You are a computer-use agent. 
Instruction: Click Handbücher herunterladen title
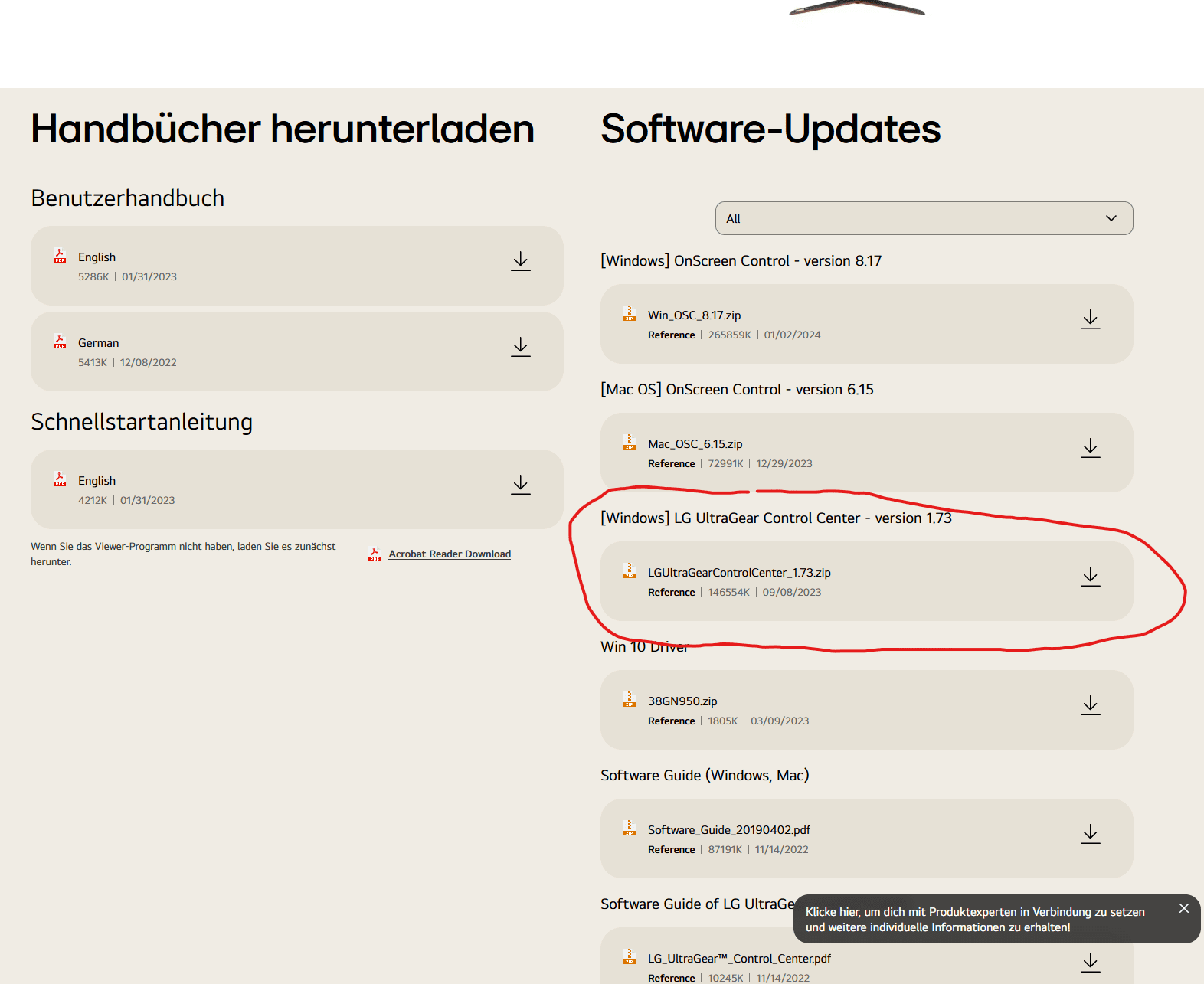(x=283, y=129)
